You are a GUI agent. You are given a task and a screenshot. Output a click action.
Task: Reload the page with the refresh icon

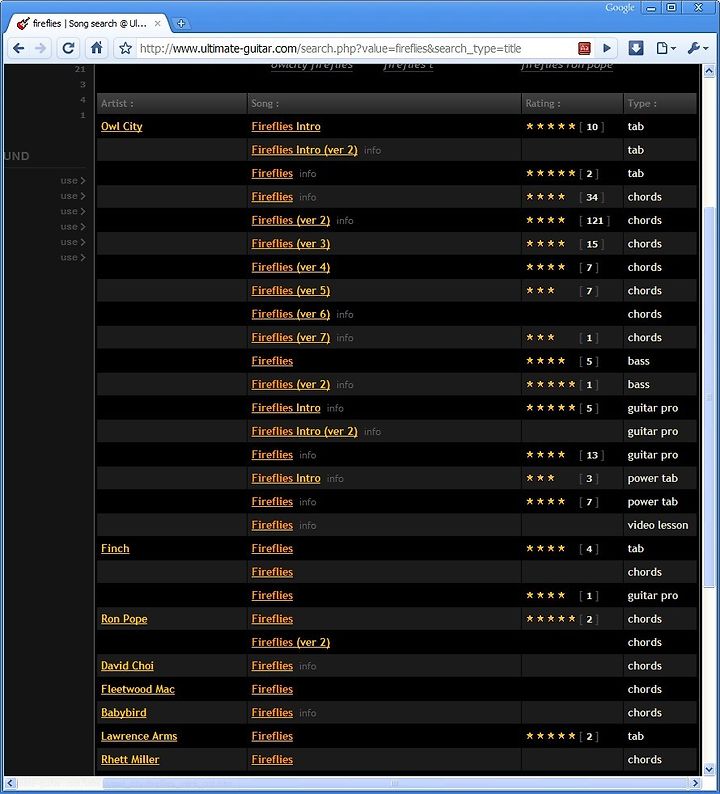tap(68, 49)
